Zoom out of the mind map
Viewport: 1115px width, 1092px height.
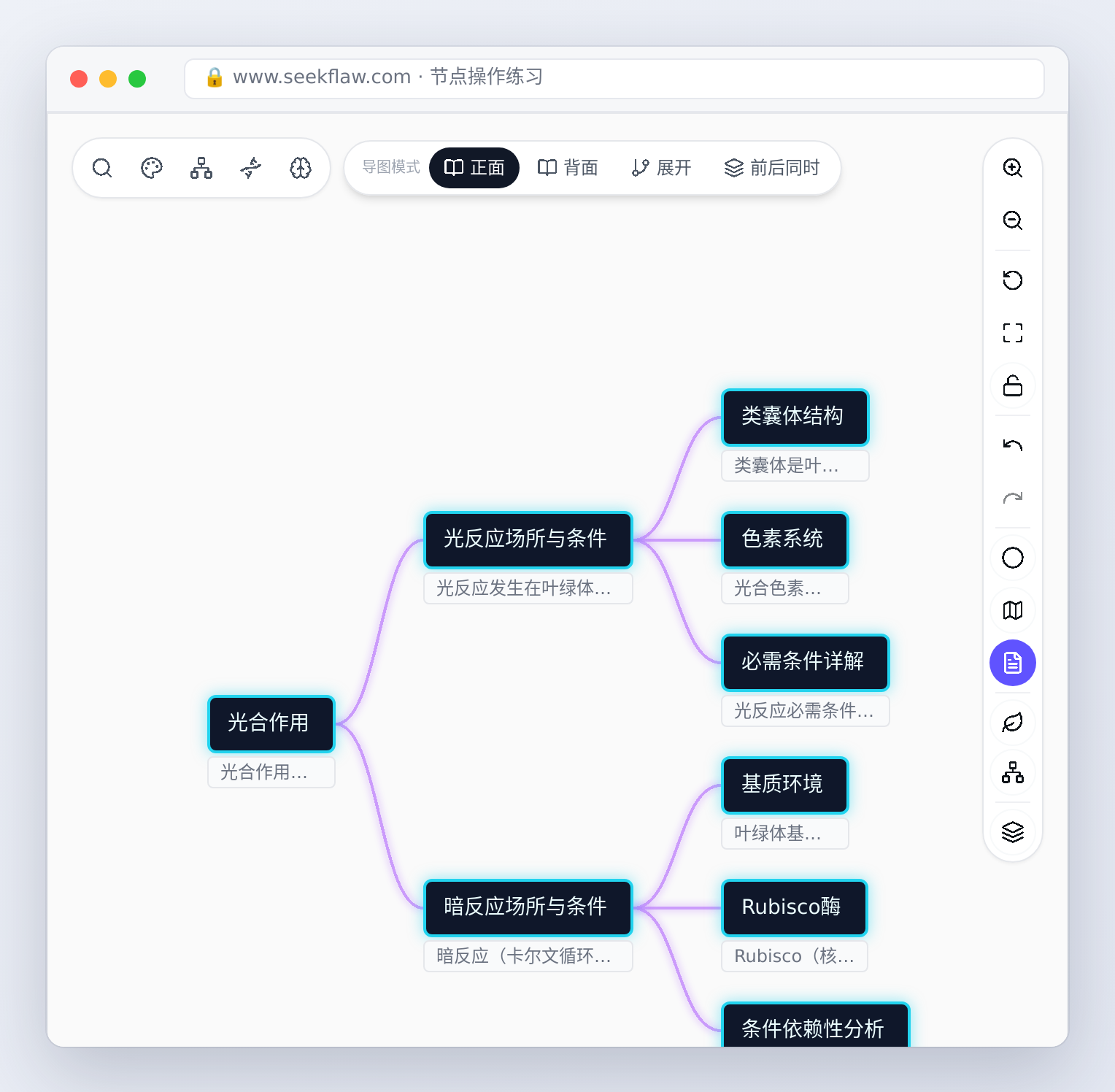coord(1013,220)
